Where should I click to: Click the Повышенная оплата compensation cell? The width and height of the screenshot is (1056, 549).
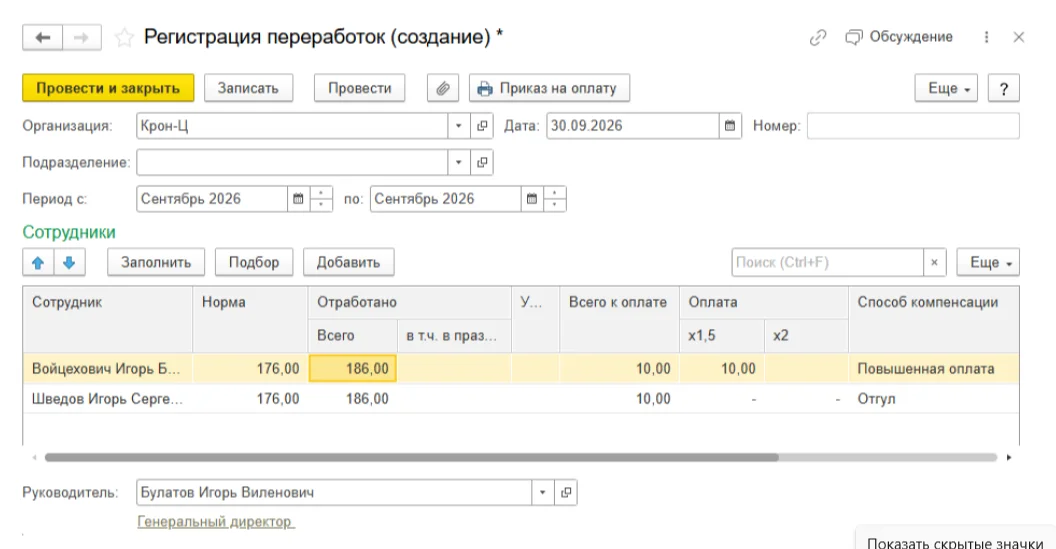point(933,368)
